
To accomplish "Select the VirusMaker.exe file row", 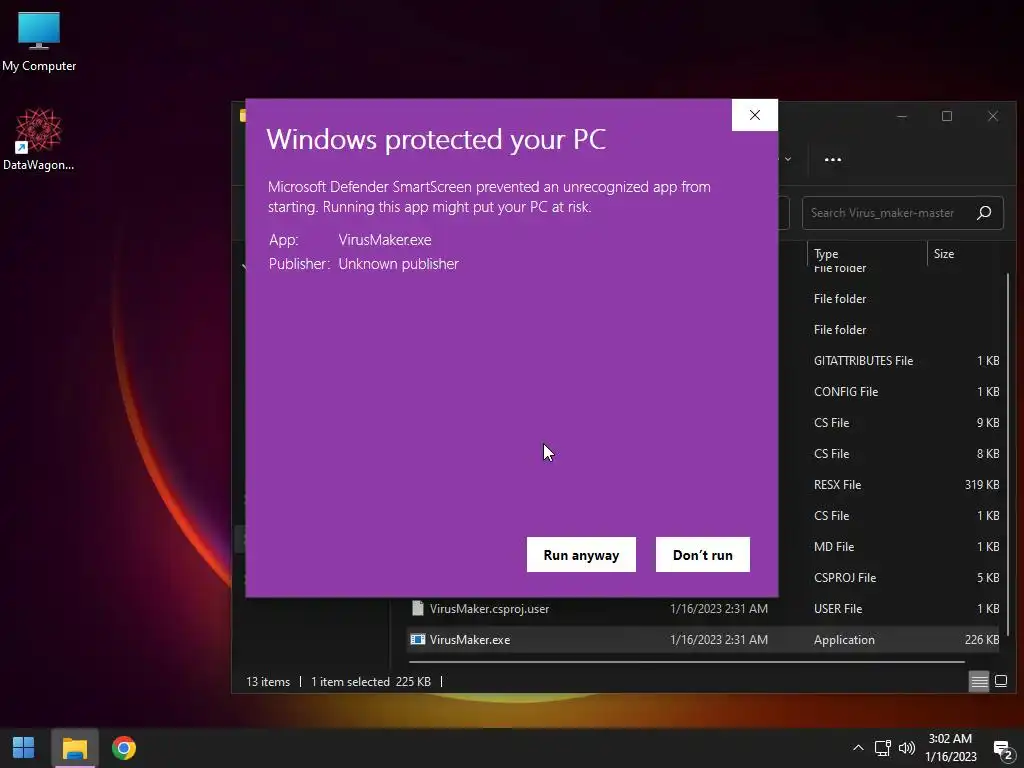I will pos(705,639).
